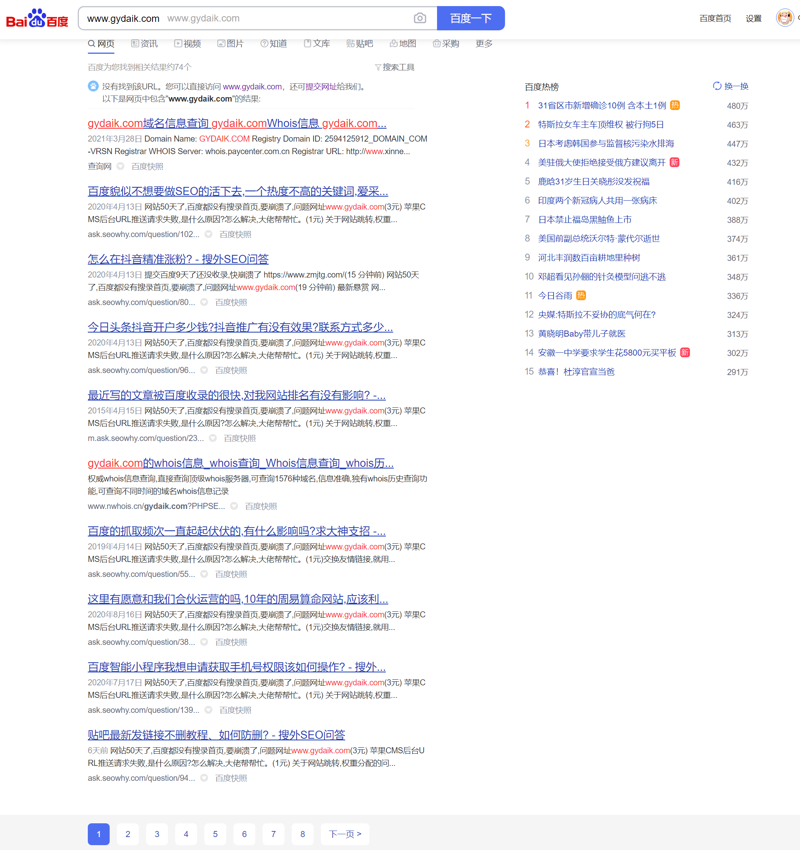Open hot topic 鹿晗31岁生日
Viewport: 800px width, 850px height.
pos(593,181)
